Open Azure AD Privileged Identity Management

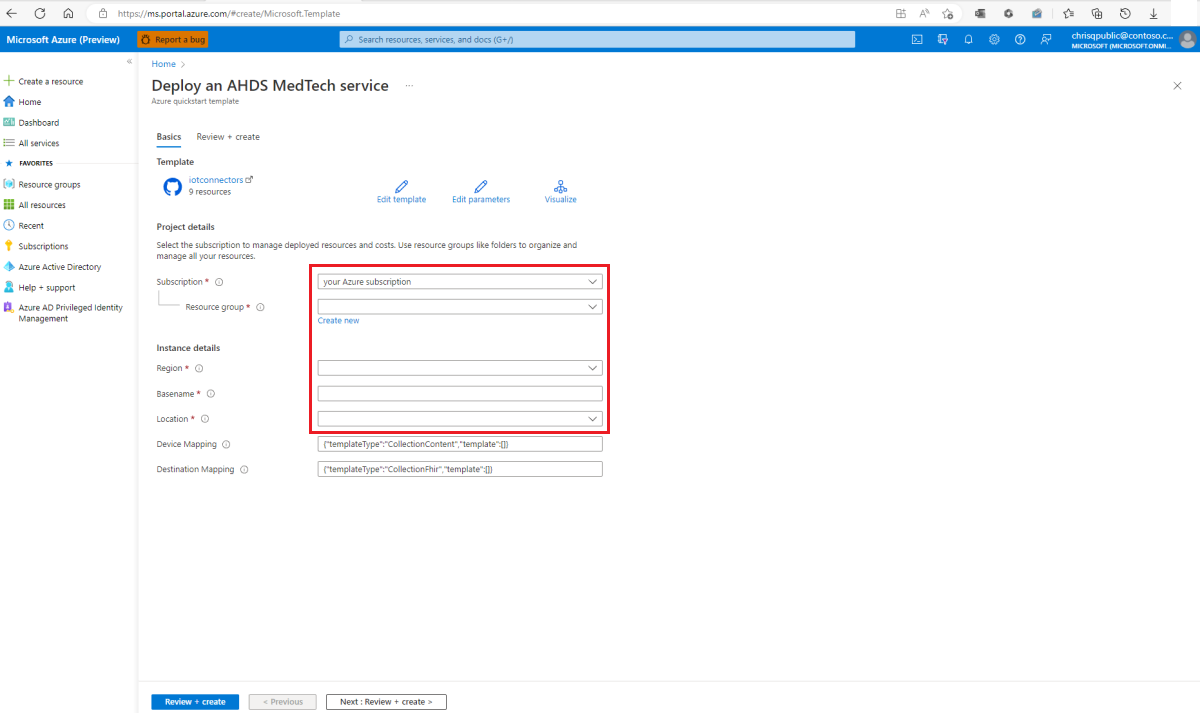coord(70,313)
